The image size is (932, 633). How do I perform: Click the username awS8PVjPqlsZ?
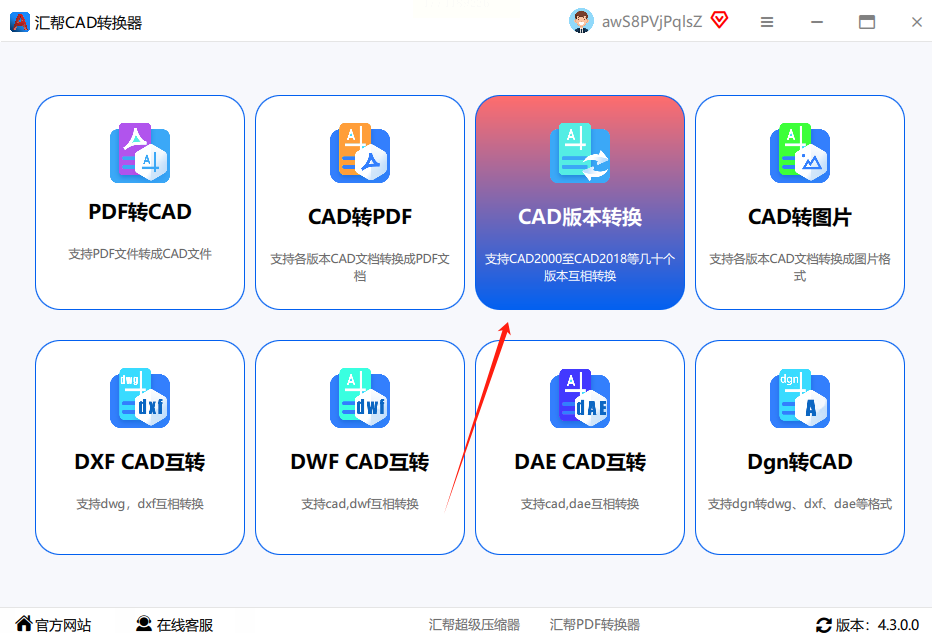click(x=651, y=22)
